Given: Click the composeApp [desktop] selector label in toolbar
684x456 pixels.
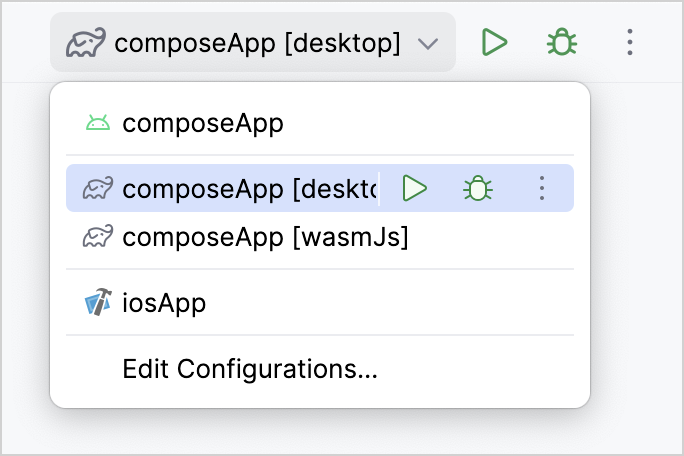Looking at the screenshot, I should [x=257, y=43].
